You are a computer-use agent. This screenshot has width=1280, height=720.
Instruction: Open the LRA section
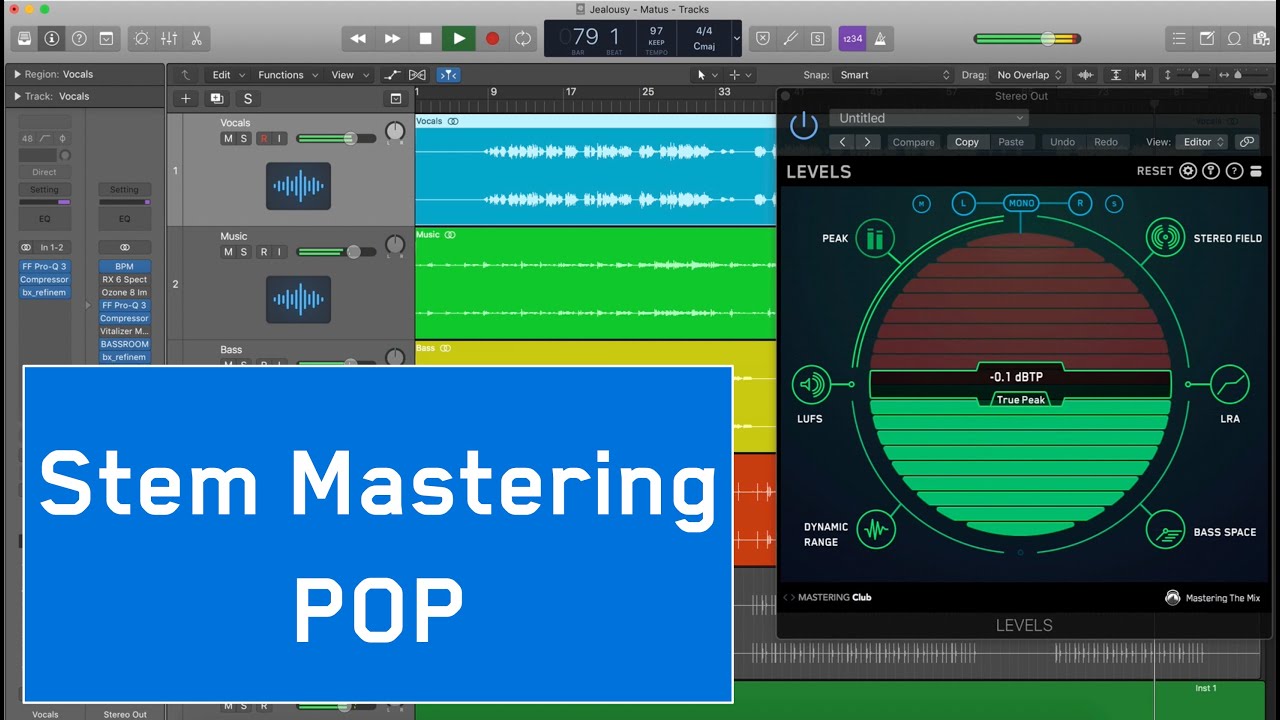(1230, 385)
